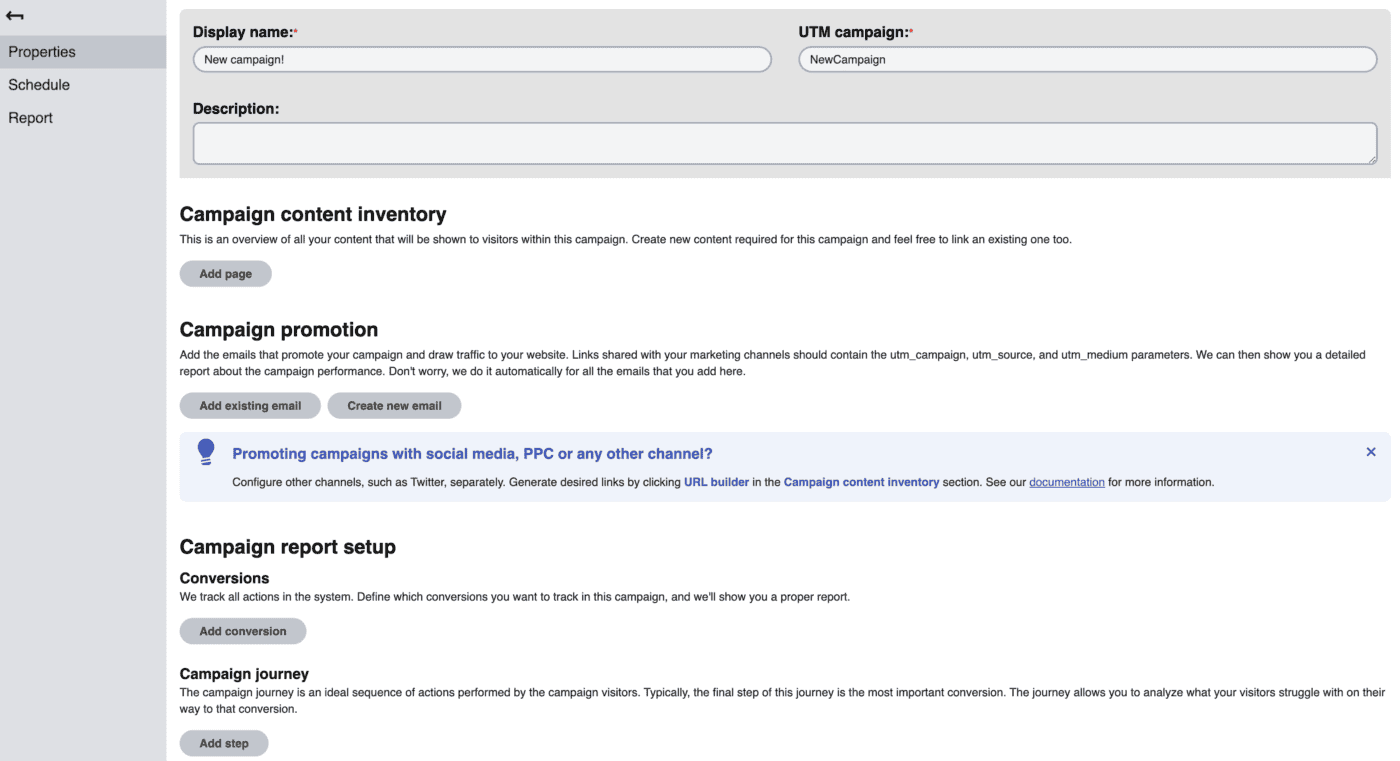Click the Campaign content inventory heading
The width and height of the screenshot is (1400, 761).
pos(313,214)
